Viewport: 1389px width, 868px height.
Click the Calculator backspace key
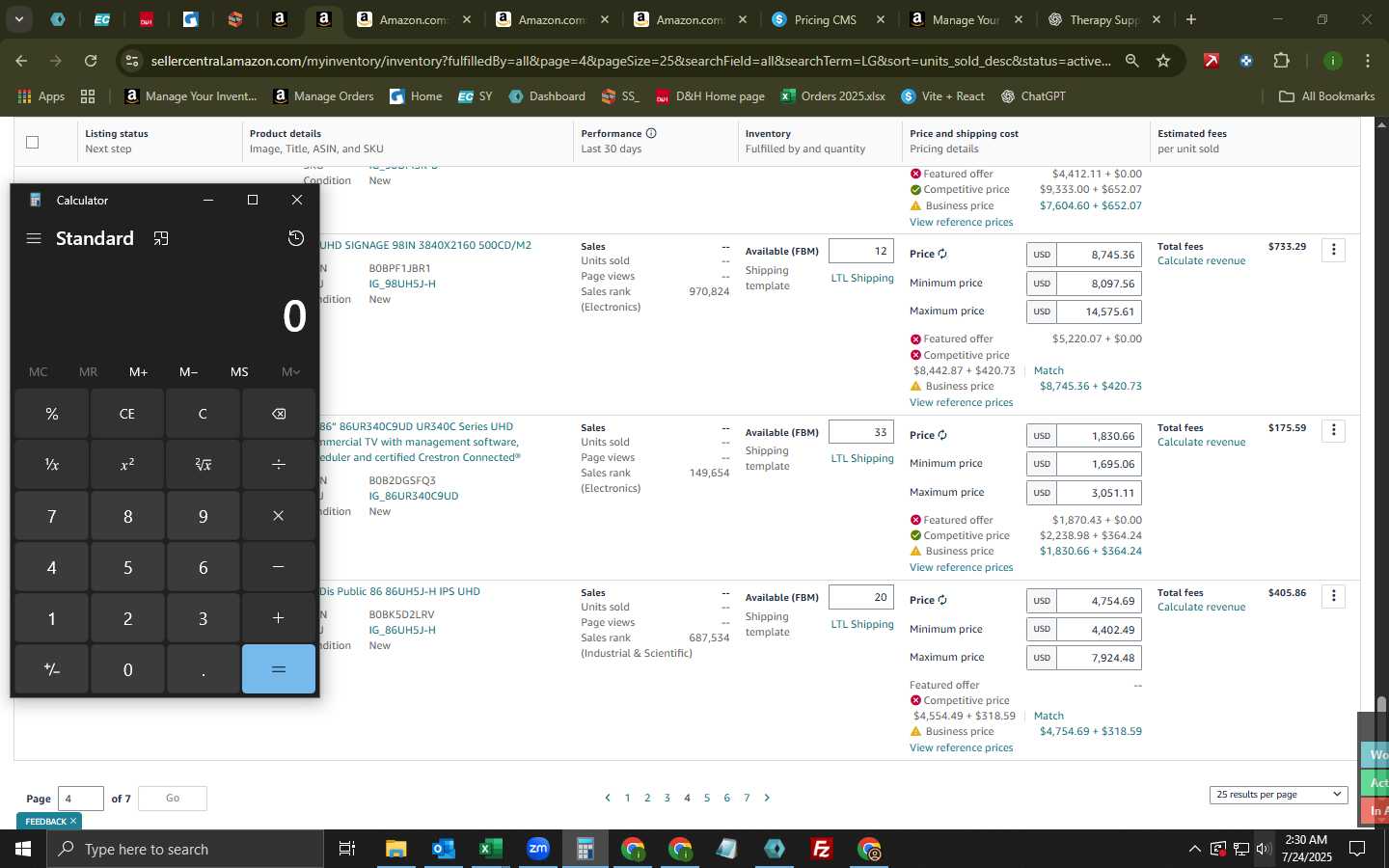[279, 414]
